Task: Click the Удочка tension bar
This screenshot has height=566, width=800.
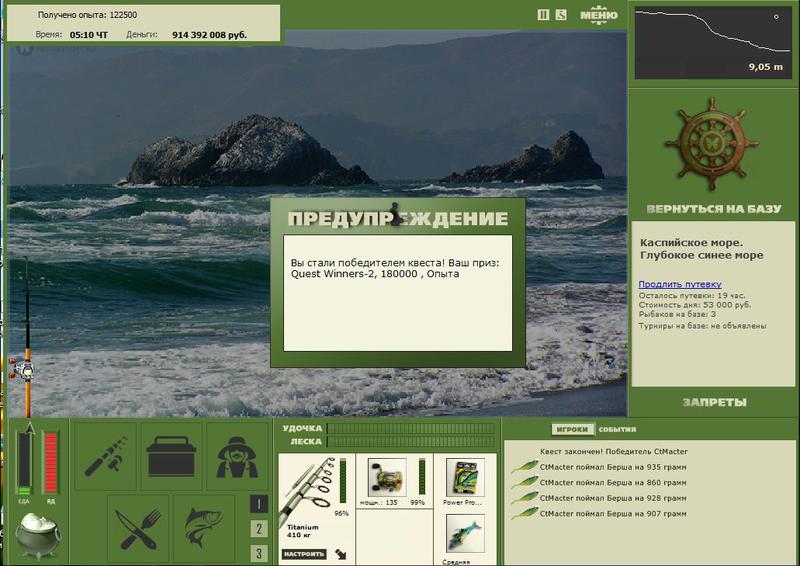Action: (411, 428)
